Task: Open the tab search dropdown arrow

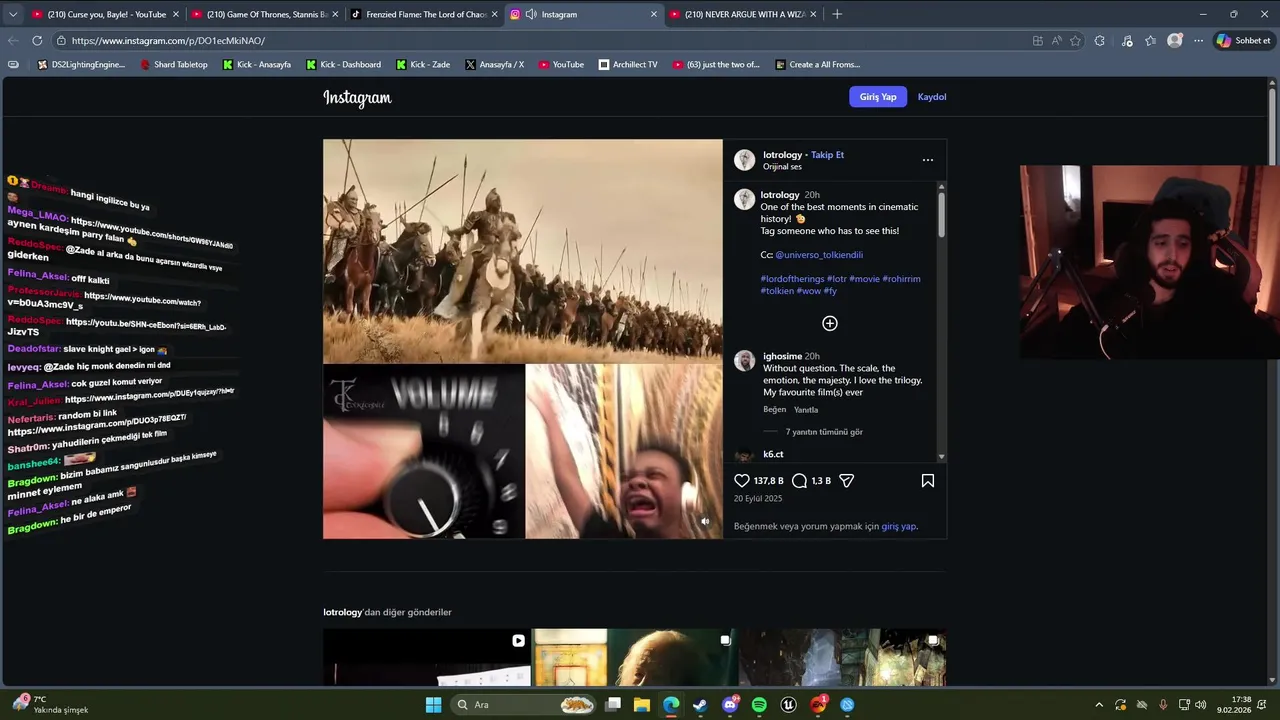Action: (13, 14)
